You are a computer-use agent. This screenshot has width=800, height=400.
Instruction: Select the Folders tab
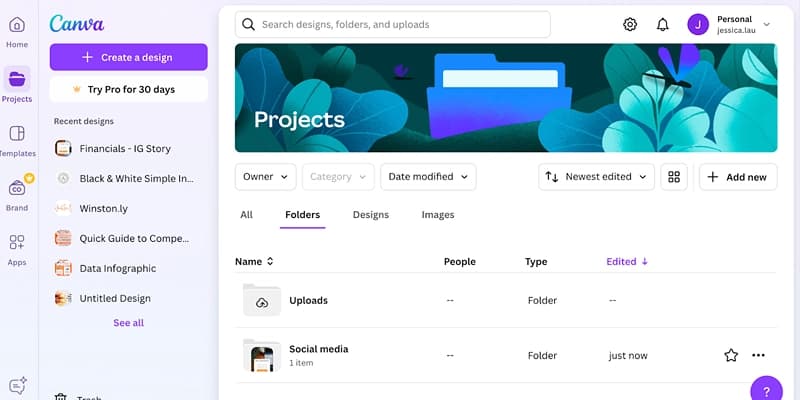click(303, 215)
